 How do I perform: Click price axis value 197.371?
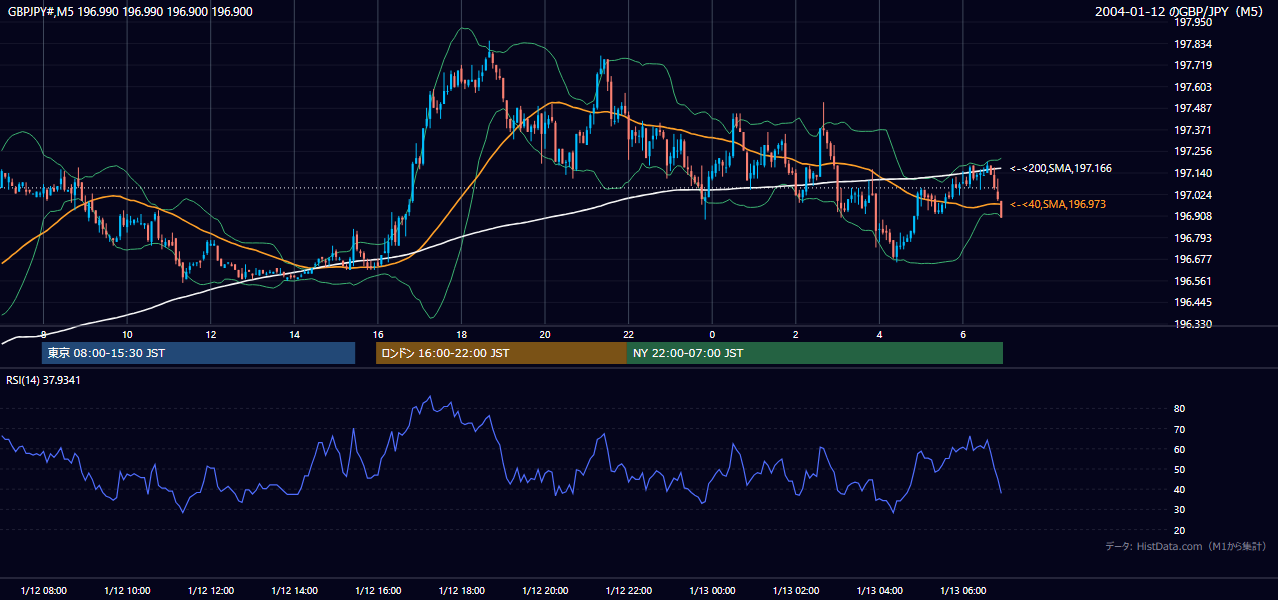(1194, 130)
